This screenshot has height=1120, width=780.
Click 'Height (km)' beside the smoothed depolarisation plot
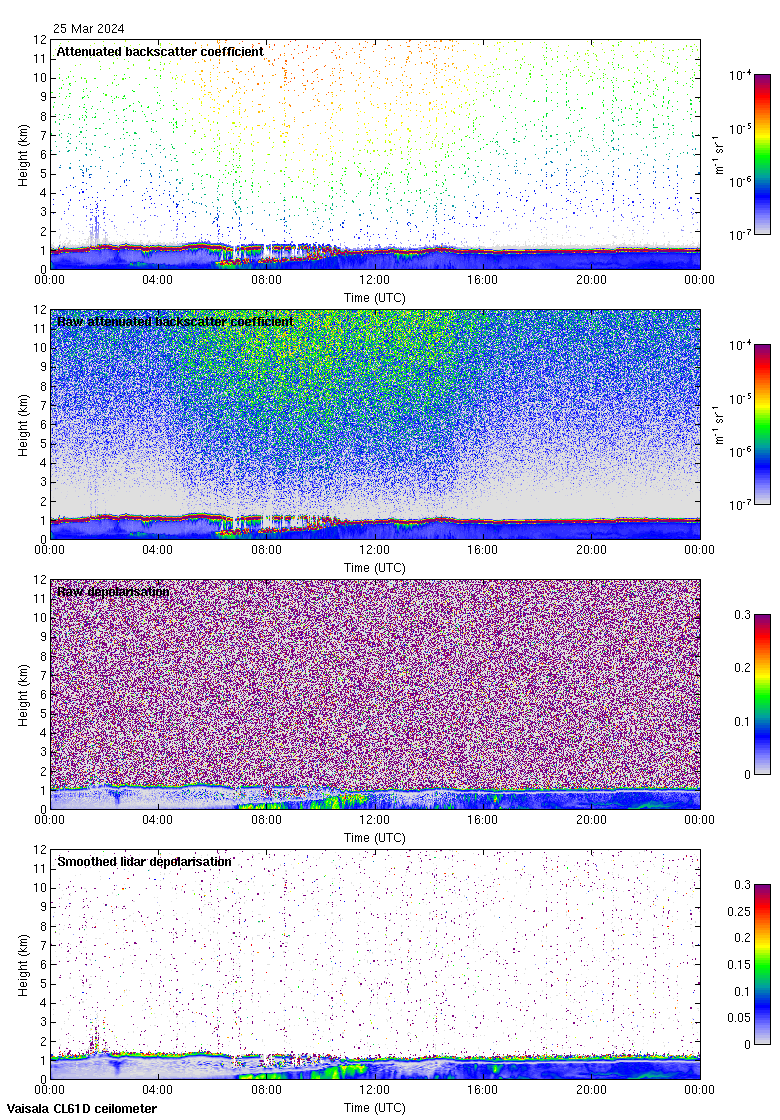coord(24,968)
